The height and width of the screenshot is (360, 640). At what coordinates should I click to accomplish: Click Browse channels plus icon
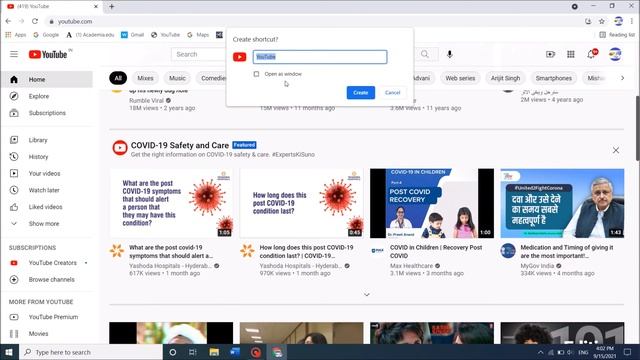[x=14, y=280]
